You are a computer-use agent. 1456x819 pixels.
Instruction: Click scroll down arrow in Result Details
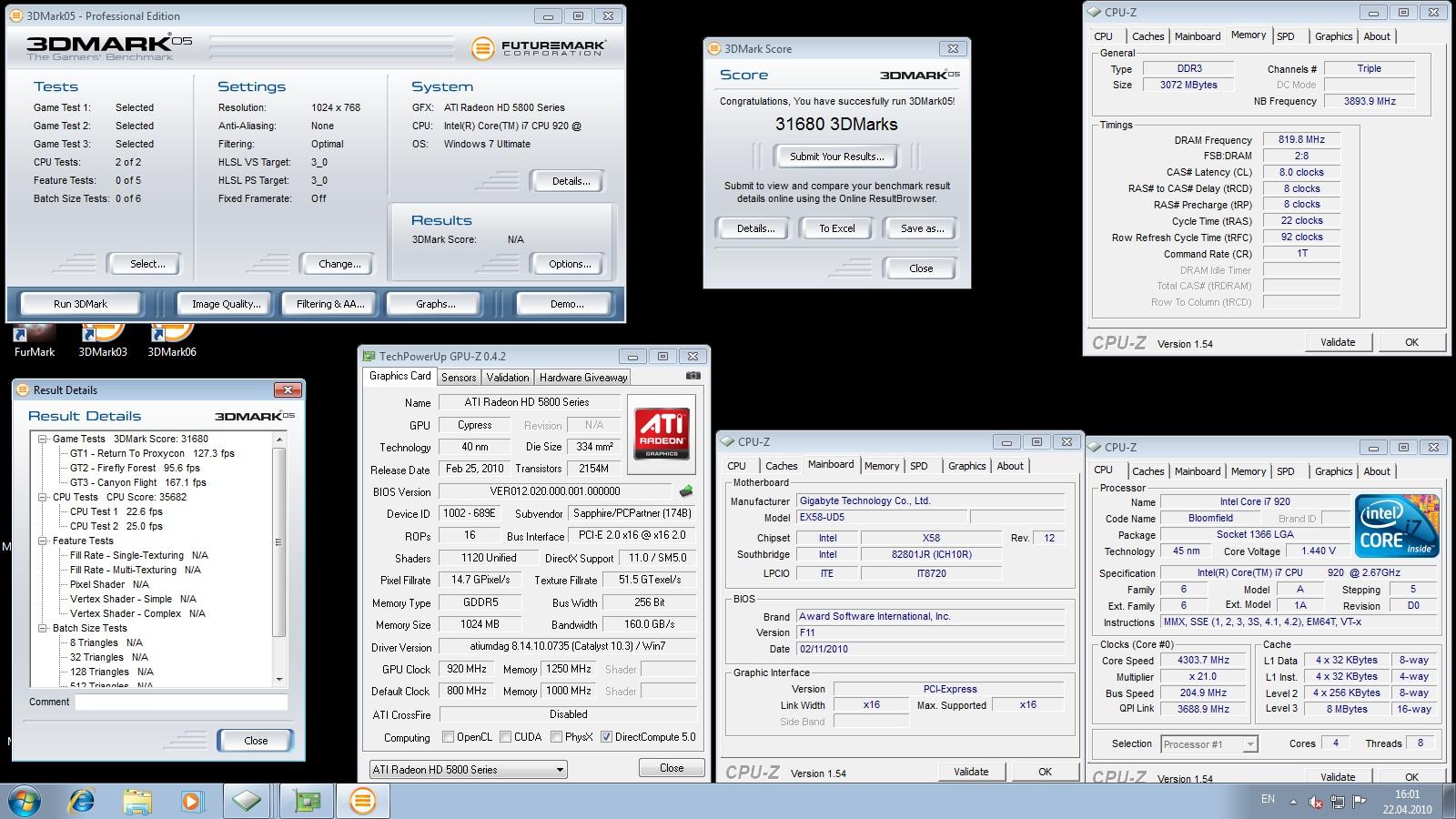(x=279, y=680)
